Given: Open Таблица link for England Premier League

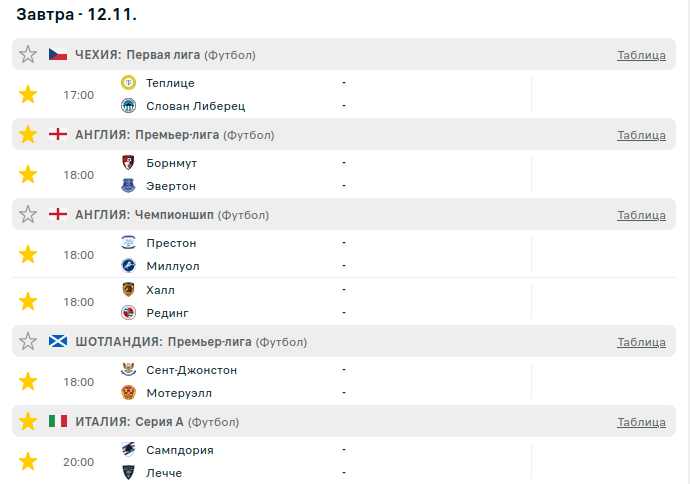Looking at the screenshot, I should (641, 135).
